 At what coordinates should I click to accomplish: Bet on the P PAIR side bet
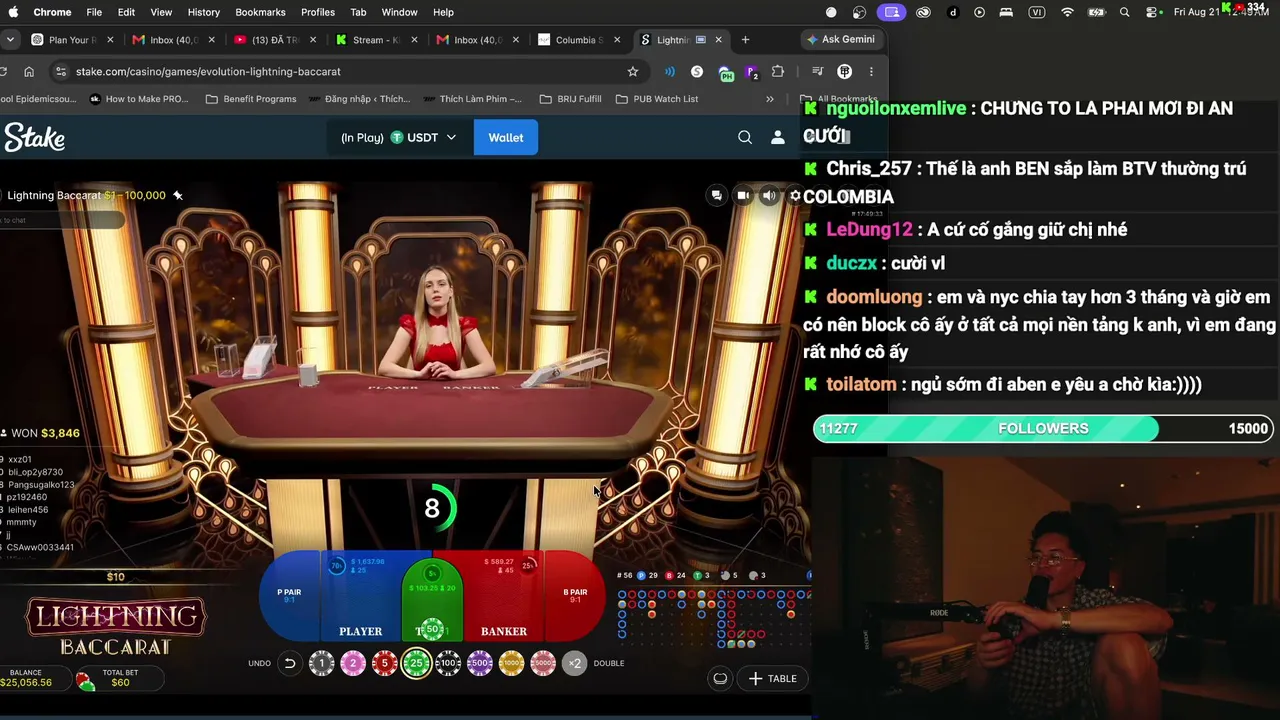coord(289,596)
